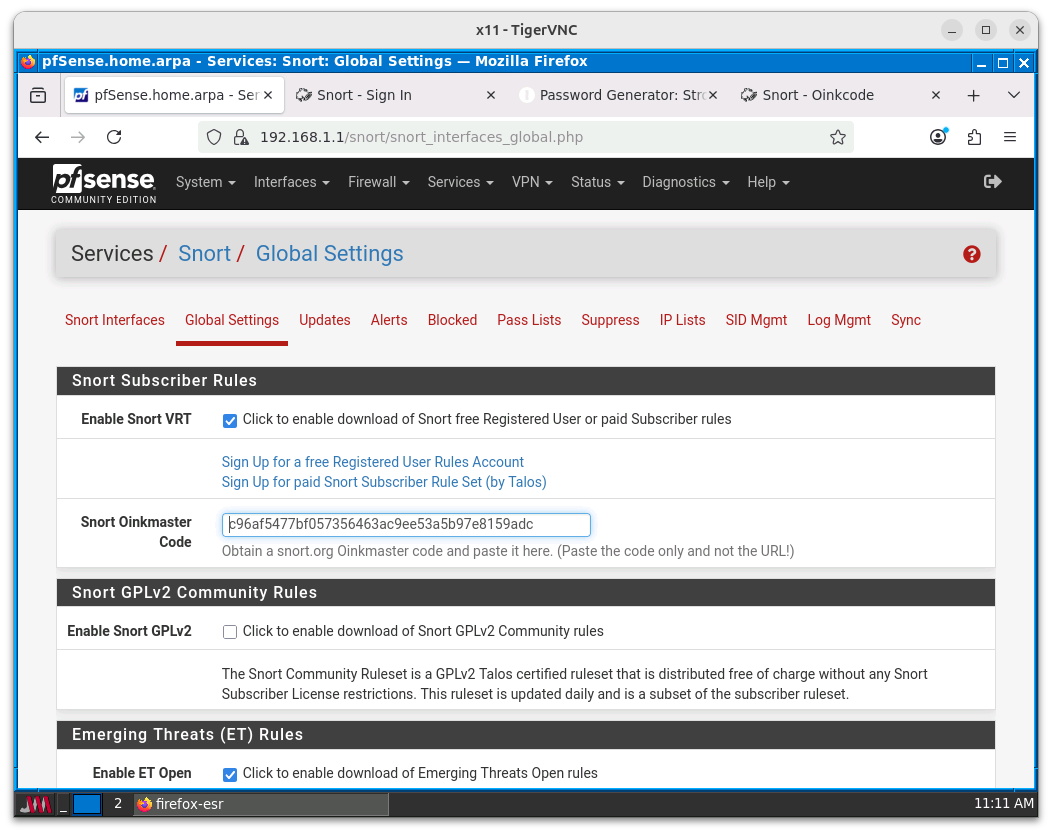Image resolution: width=1052 pixels, height=834 pixels.
Task: Click the forward navigation arrow
Action: pyautogui.click(x=78, y=138)
